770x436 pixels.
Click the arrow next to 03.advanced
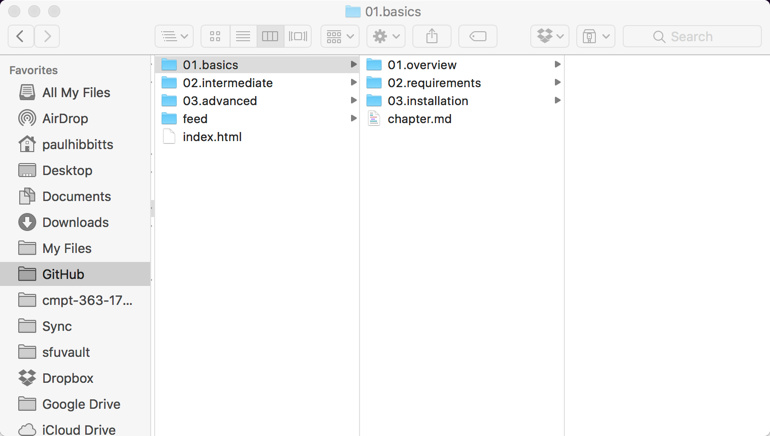click(x=353, y=100)
